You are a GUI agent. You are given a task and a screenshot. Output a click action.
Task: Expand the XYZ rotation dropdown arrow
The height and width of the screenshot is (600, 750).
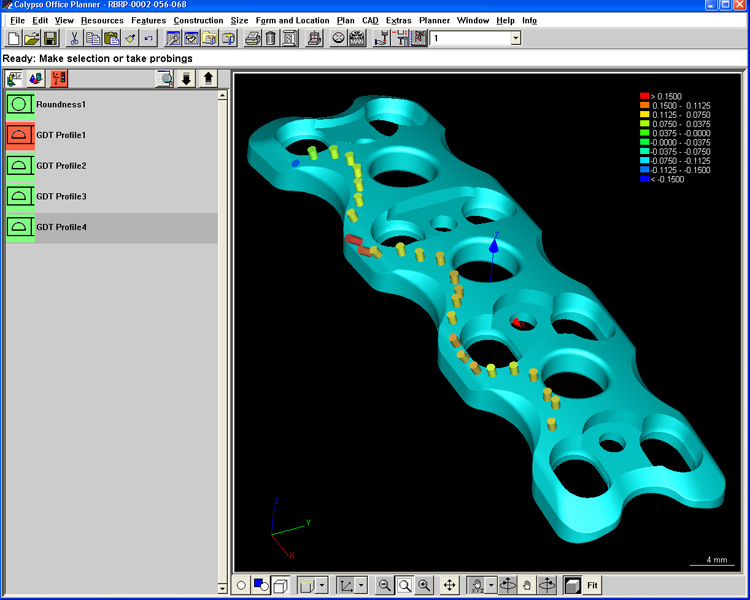[491, 585]
